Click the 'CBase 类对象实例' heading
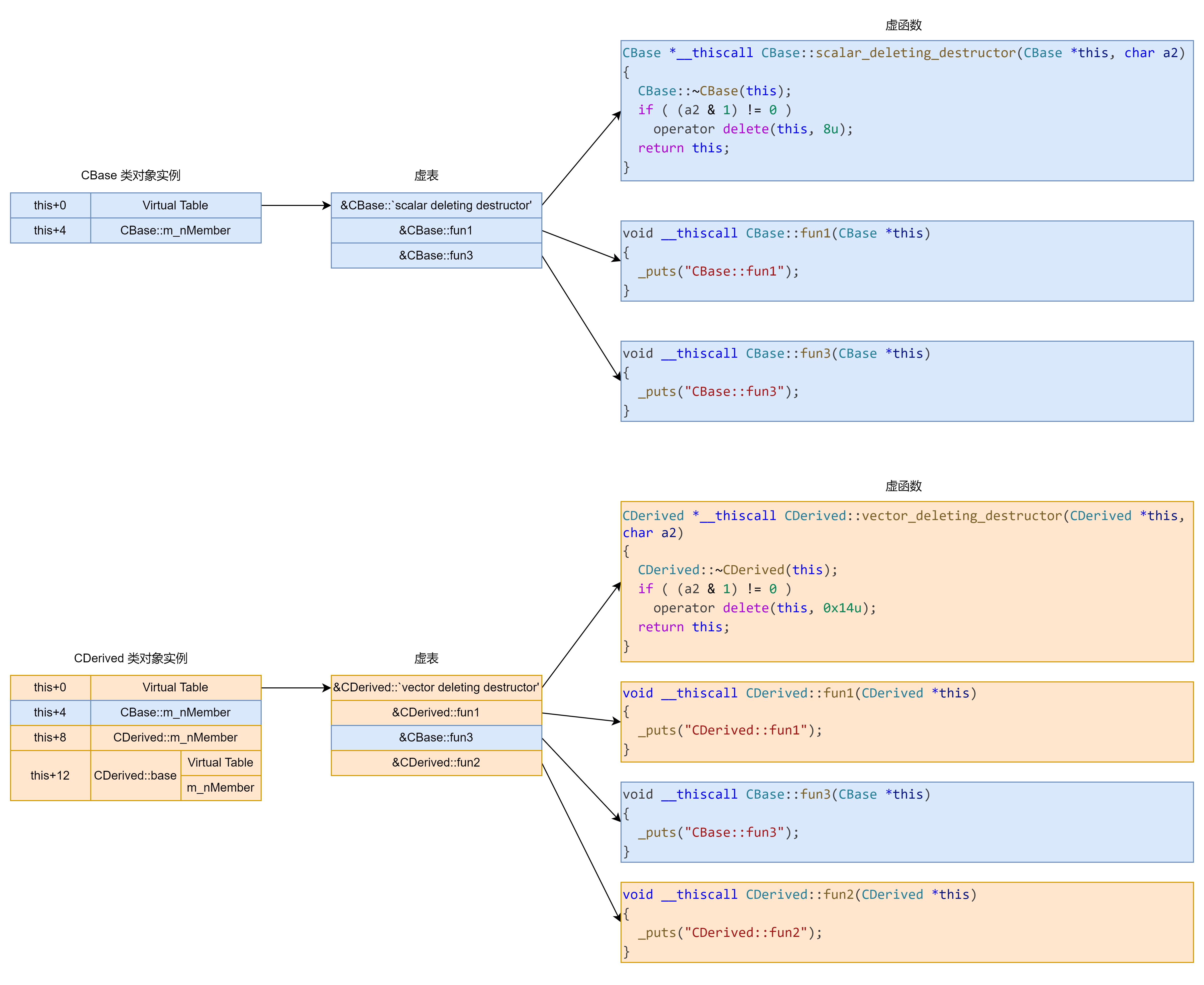Image resolution: width=1204 pixels, height=985 pixels. pyautogui.click(x=131, y=175)
